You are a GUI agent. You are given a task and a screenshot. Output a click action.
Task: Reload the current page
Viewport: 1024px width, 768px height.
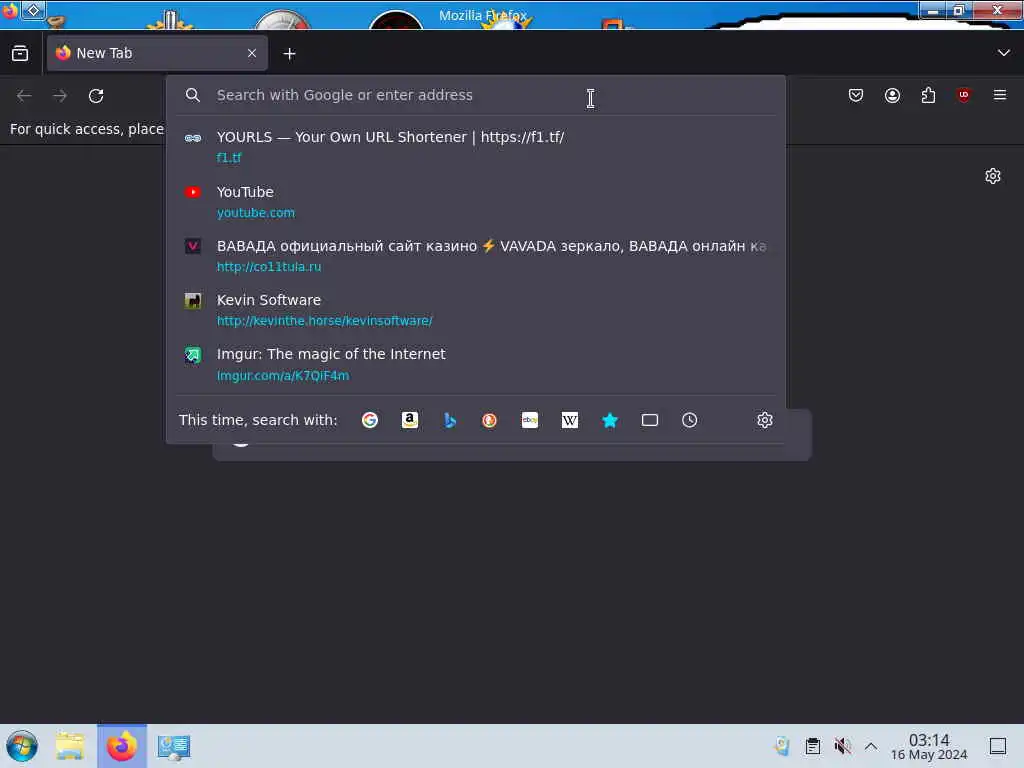[96, 96]
